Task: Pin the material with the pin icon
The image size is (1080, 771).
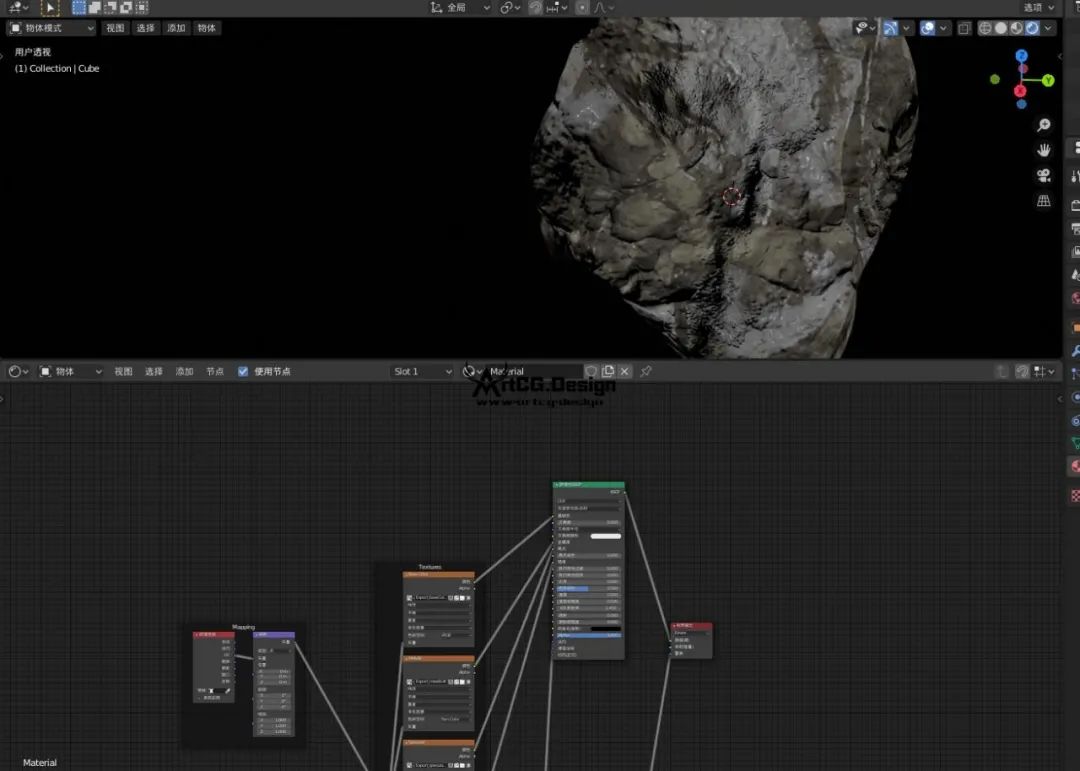Action: pyautogui.click(x=646, y=371)
